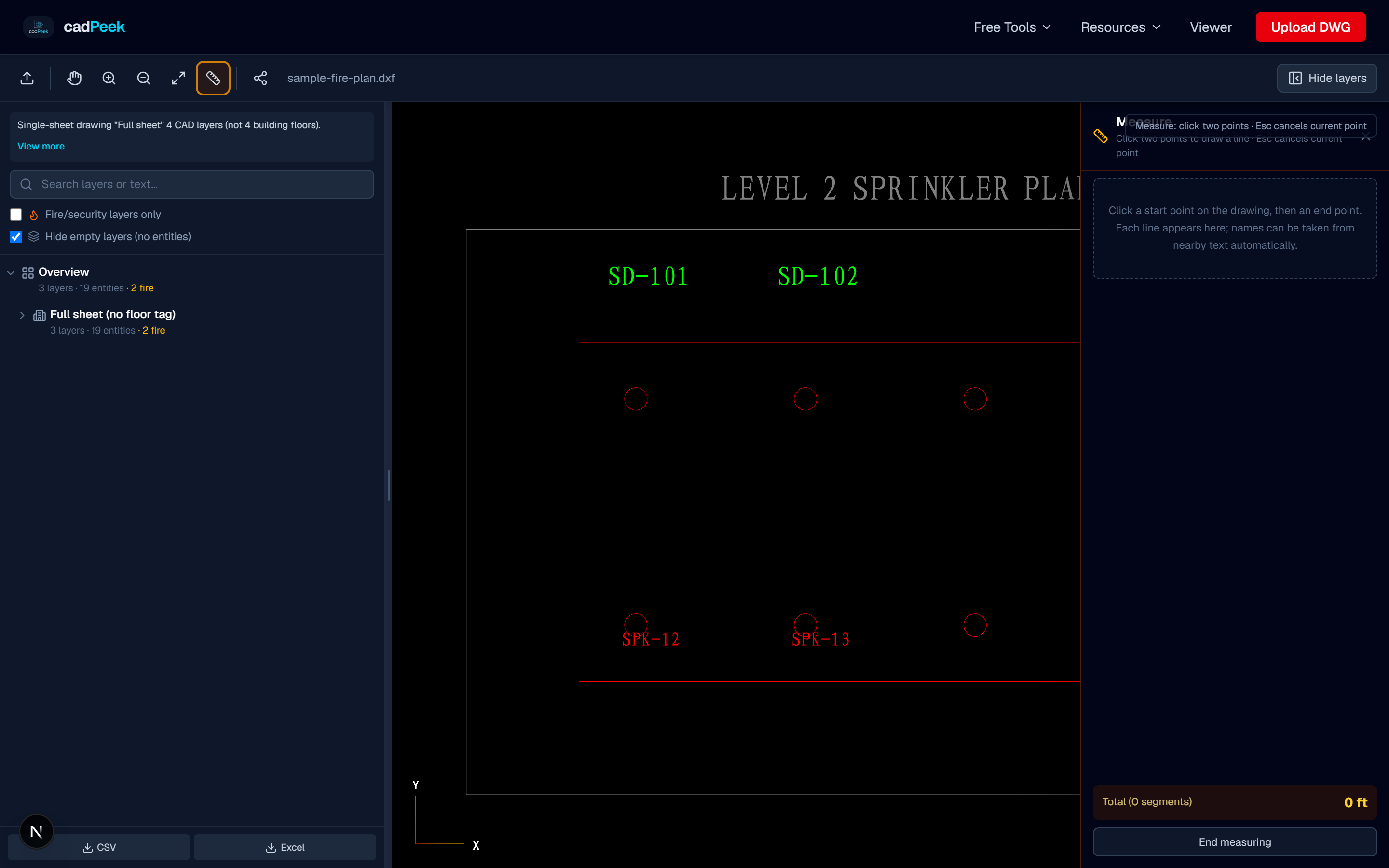Click the cadPeek brand name text
Image resolution: width=1389 pixels, height=868 pixels.
[94, 27]
